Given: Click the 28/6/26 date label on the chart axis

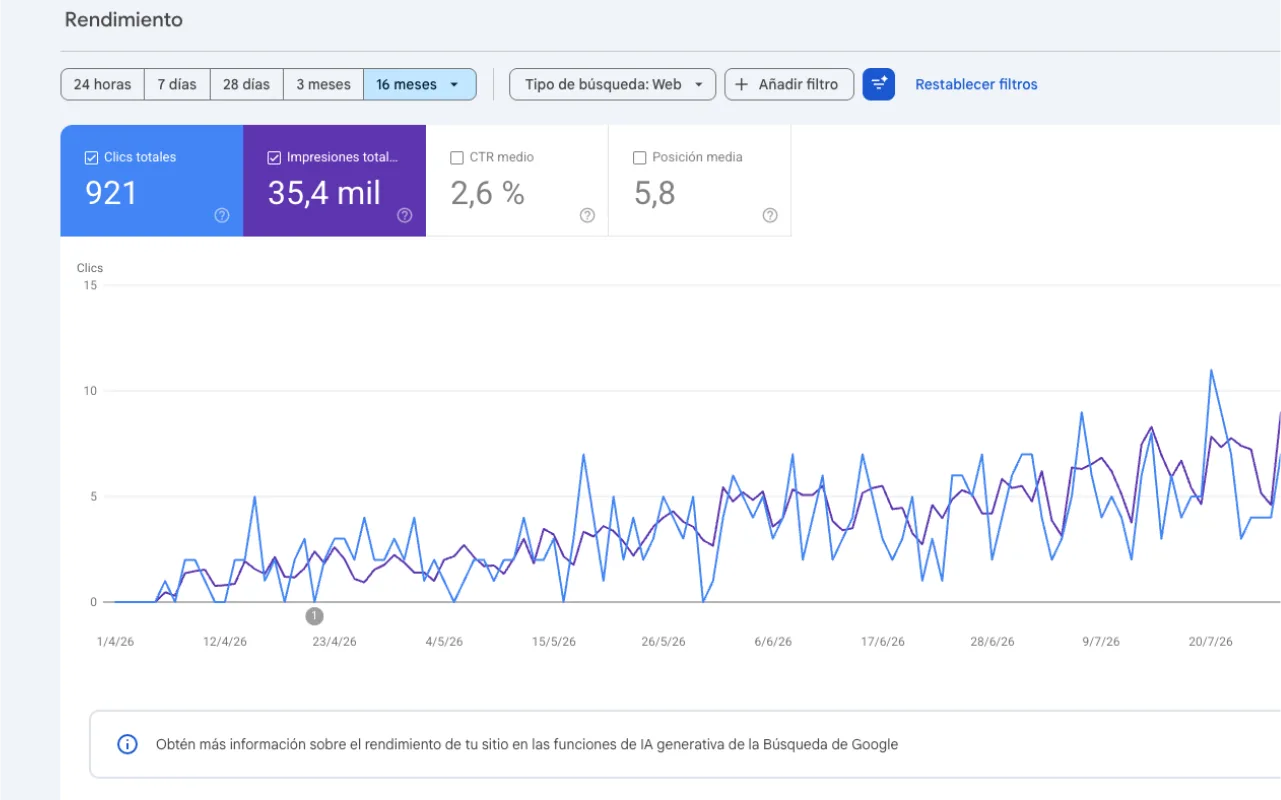Looking at the screenshot, I should pyautogui.click(x=992, y=642).
